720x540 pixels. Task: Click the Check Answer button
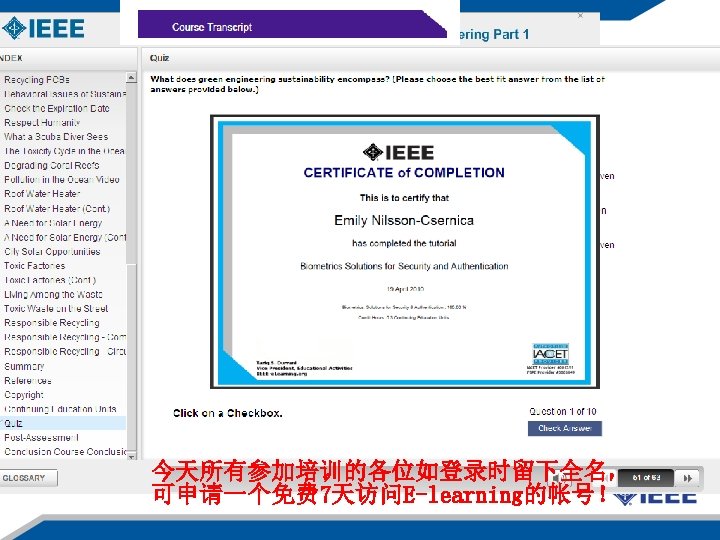click(x=564, y=428)
